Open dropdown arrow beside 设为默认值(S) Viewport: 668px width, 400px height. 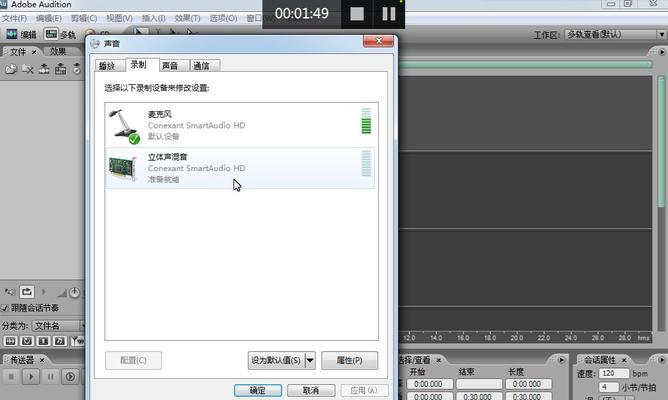(310, 360)
